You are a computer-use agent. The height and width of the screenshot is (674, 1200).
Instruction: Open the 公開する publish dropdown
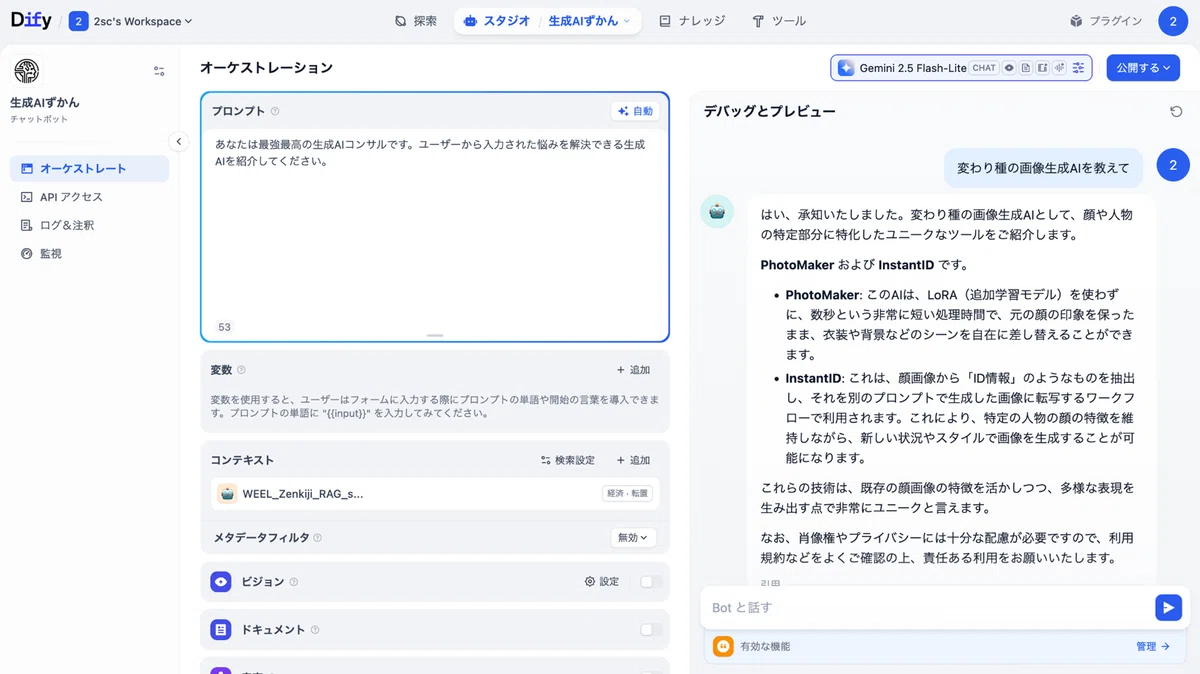(x=1143, y=68)
